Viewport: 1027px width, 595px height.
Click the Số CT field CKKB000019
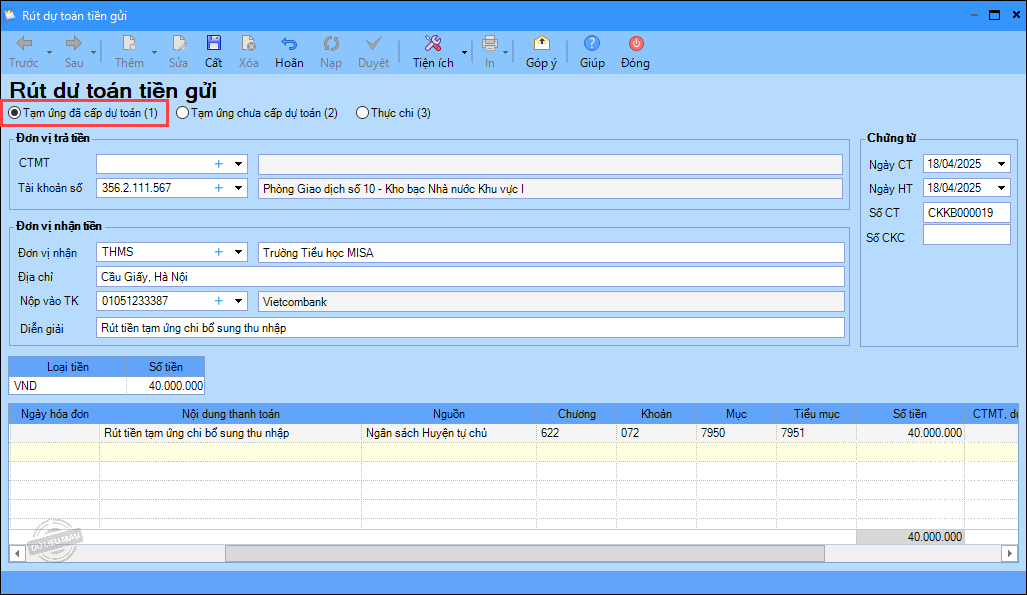click(966, 212)
